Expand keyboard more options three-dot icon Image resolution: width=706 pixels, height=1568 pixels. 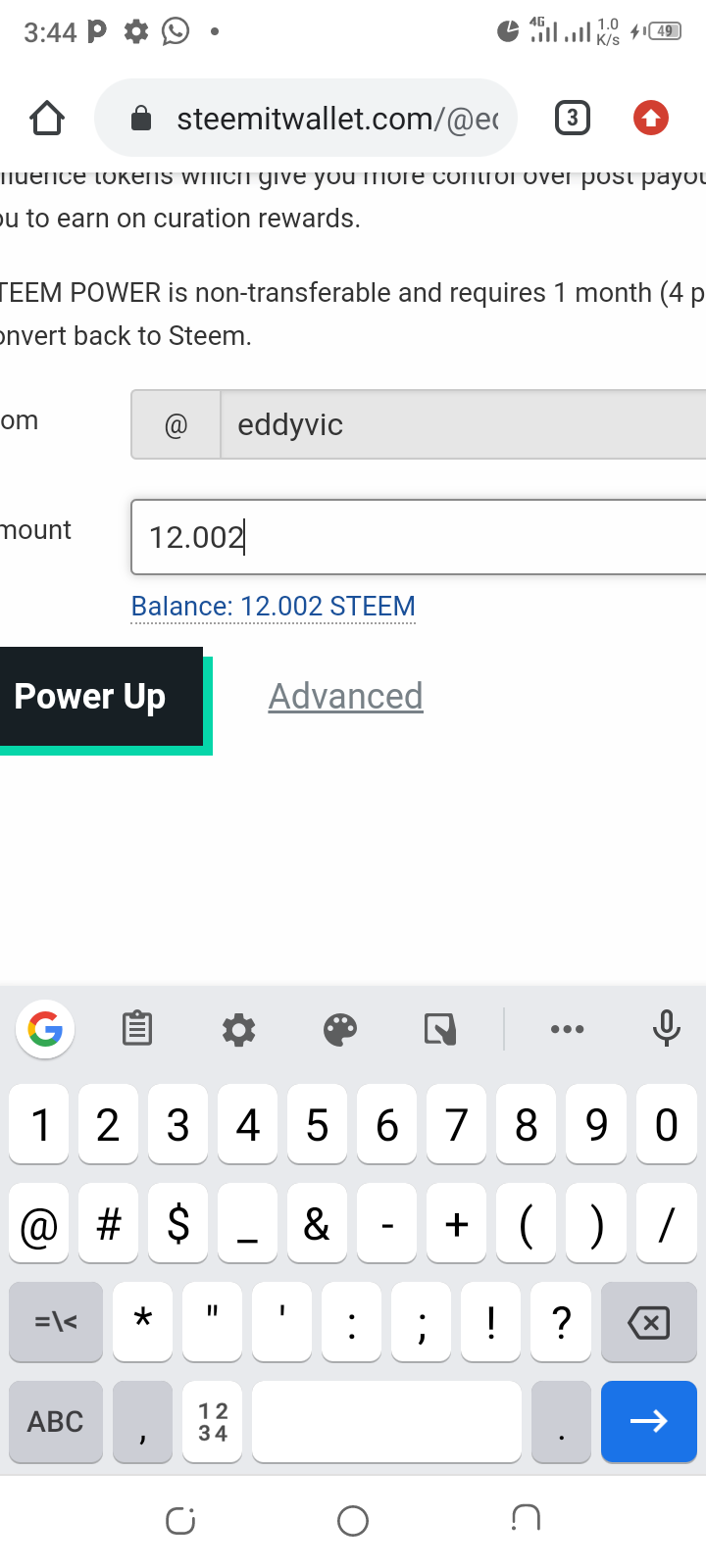[568, 1029]
